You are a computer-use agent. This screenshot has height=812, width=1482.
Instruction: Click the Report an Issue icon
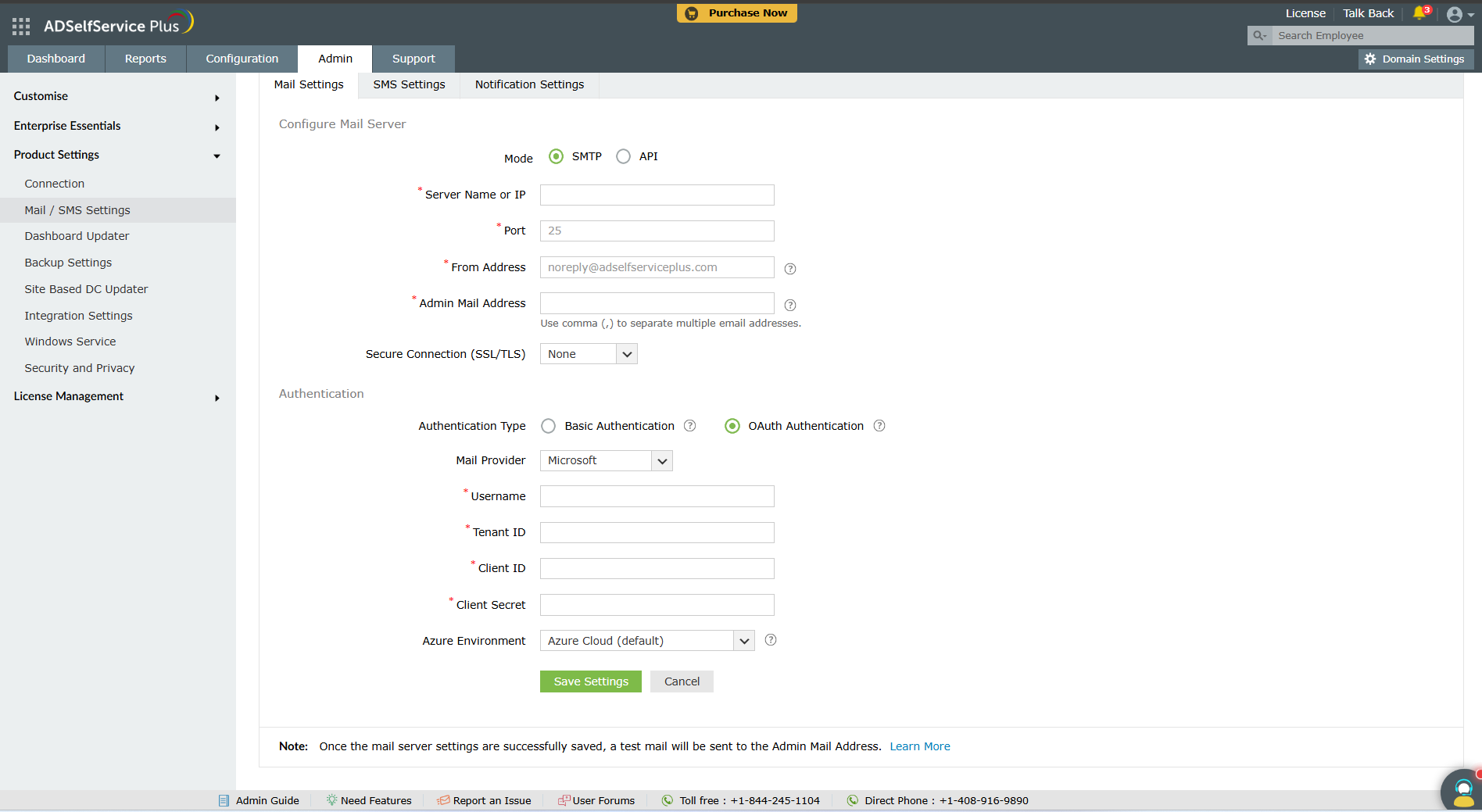tap(442, 800)
